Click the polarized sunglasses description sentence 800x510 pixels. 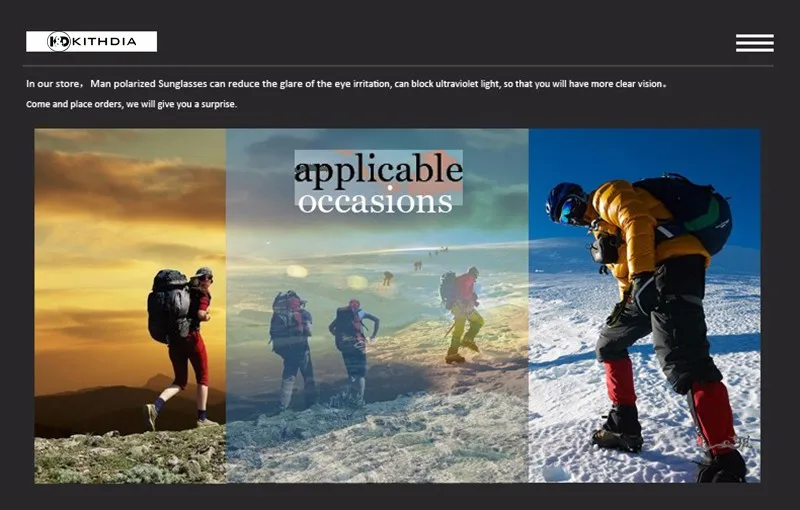[x=346, y=84]
